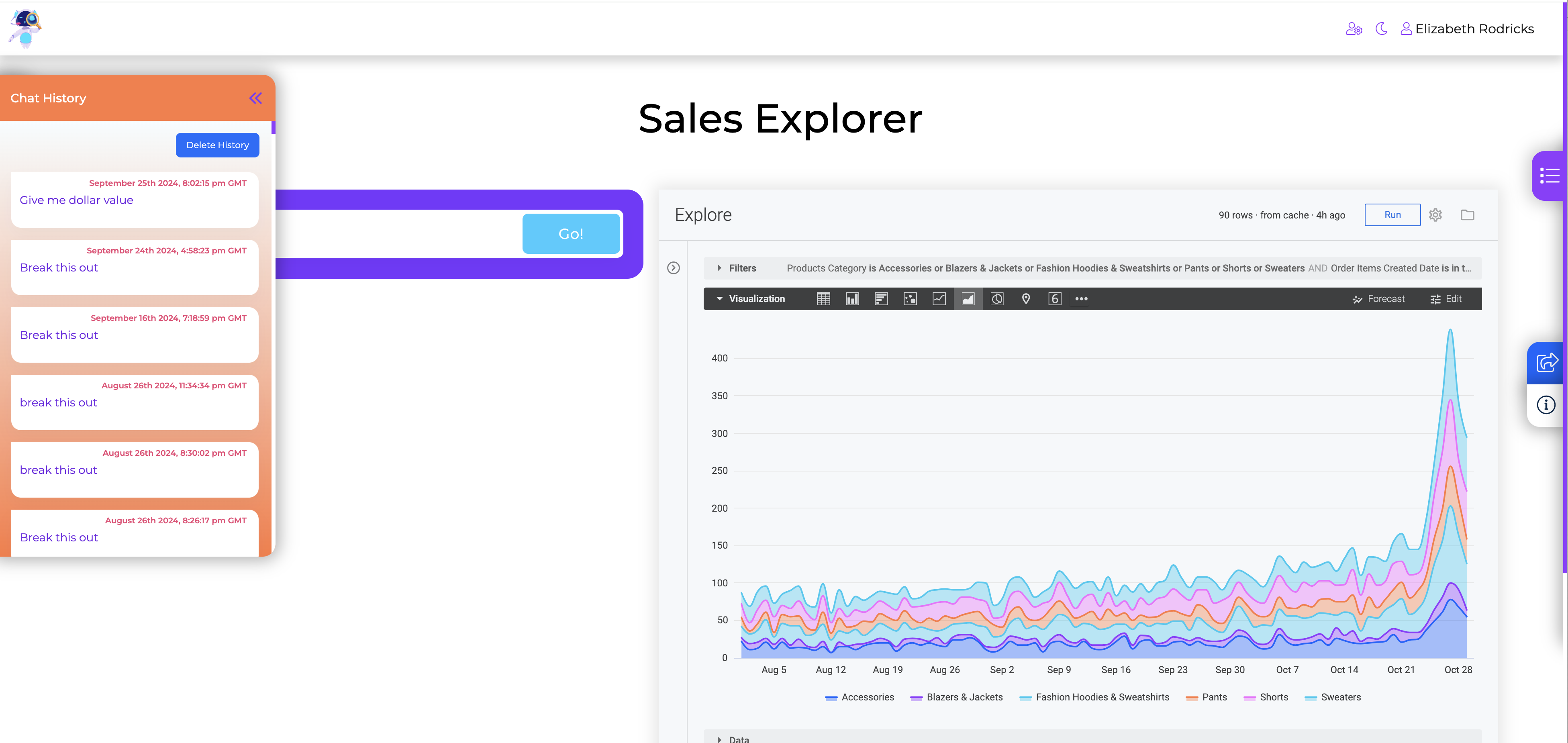Click the Oct 28 axis label
This screenshot has height=743, width=1568.
(x=1458, y=670)
